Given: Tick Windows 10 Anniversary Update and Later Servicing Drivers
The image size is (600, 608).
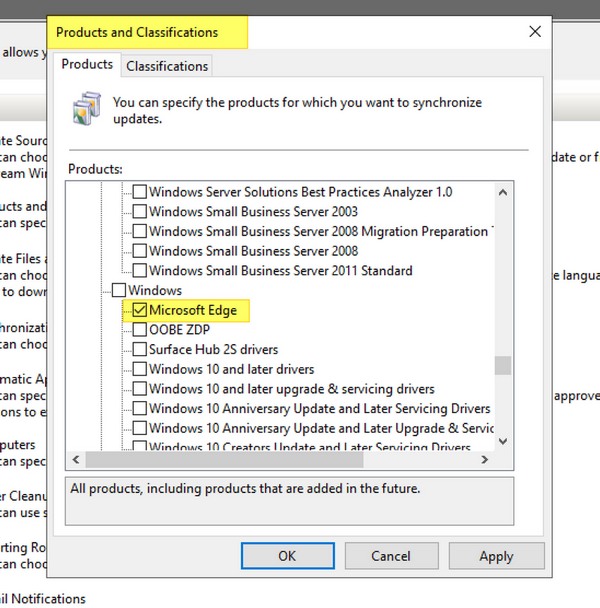Looking at the screenshot, I should tap(140, 408).
